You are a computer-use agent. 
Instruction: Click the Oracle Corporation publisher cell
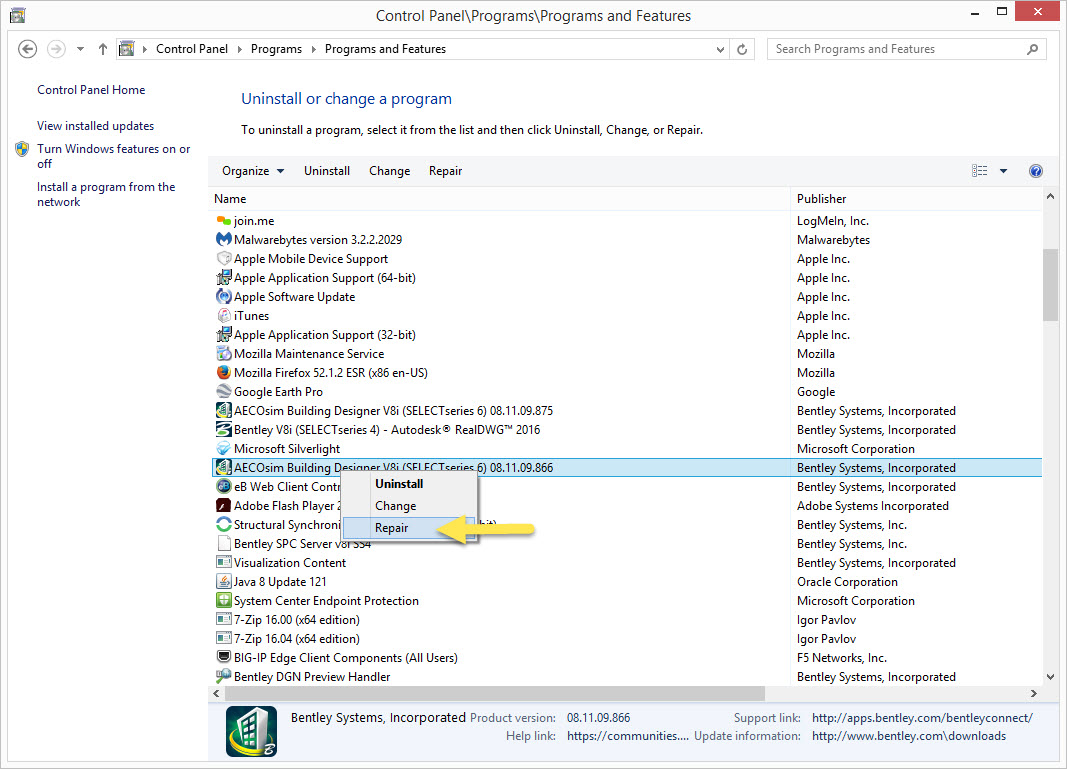847,582
